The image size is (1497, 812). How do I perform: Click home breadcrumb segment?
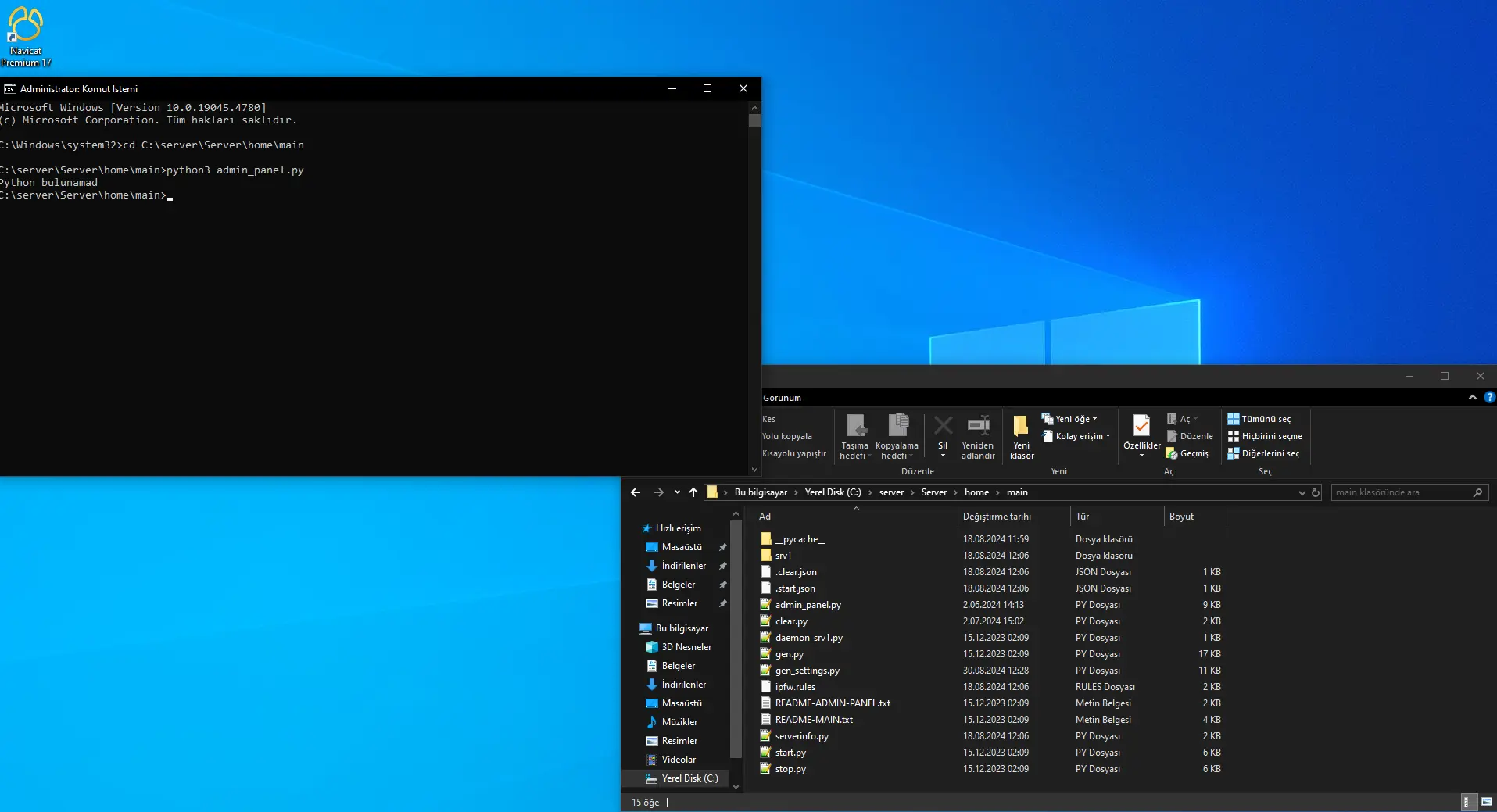coord(976,492)
